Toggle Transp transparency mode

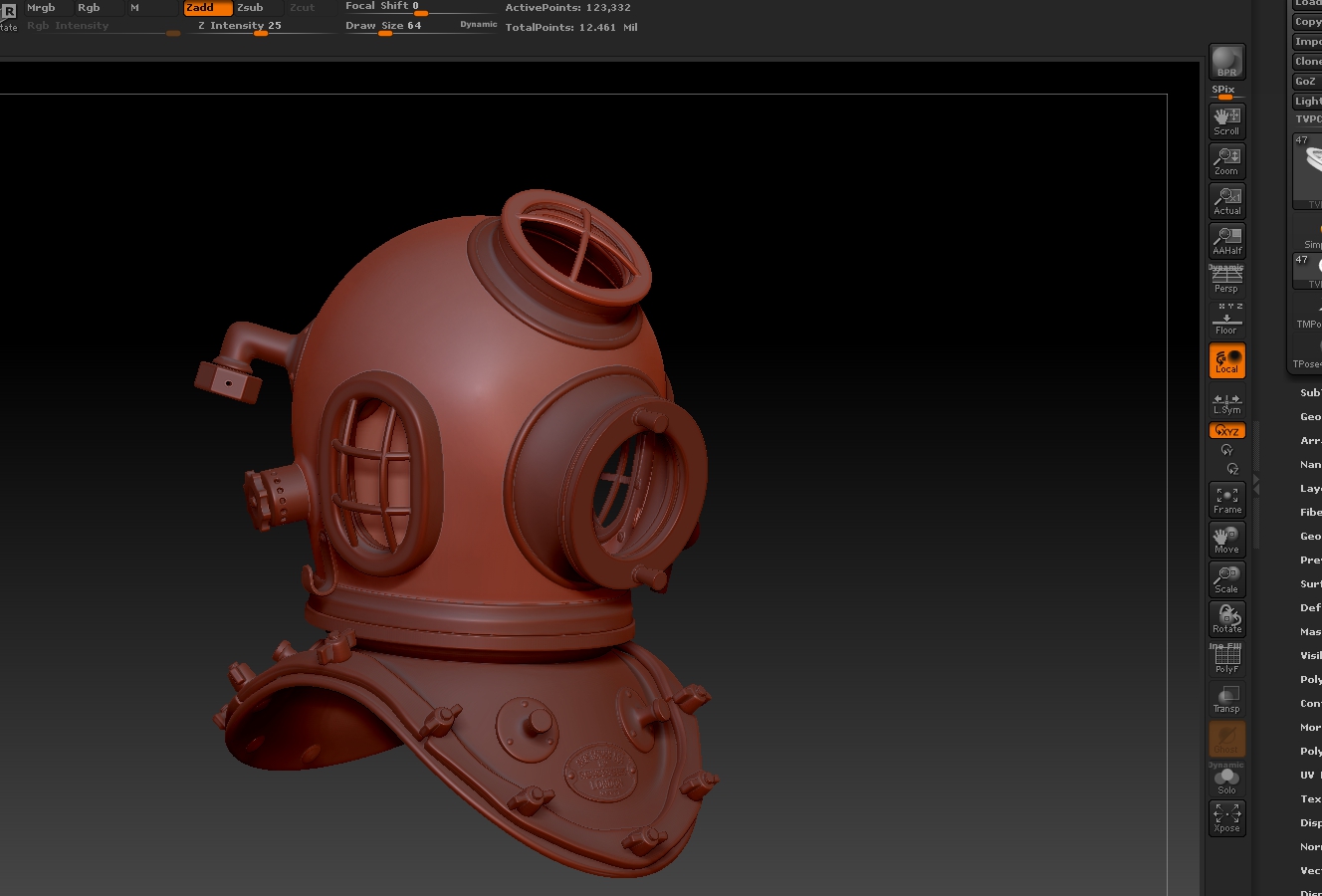(1226, 699)
